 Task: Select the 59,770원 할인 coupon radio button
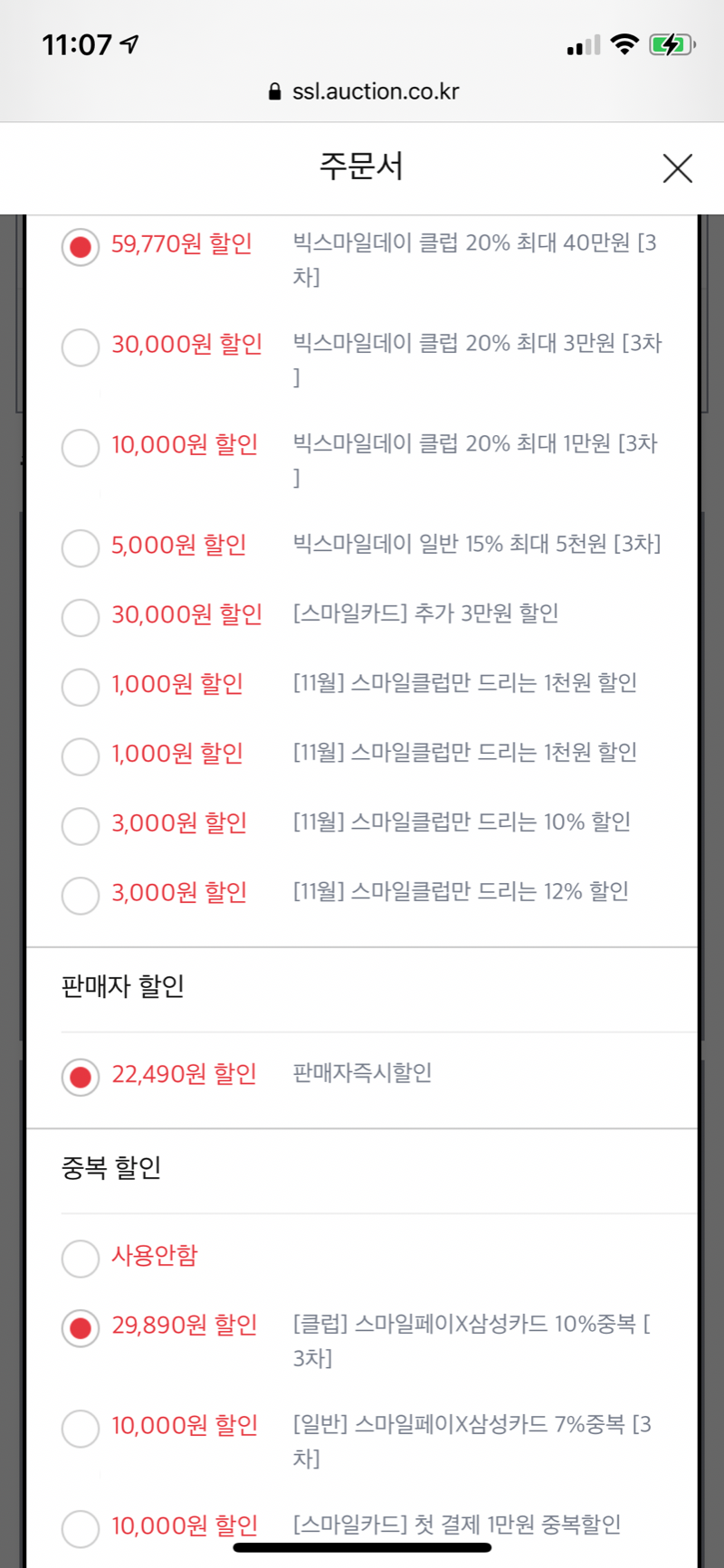pos(81,247)
